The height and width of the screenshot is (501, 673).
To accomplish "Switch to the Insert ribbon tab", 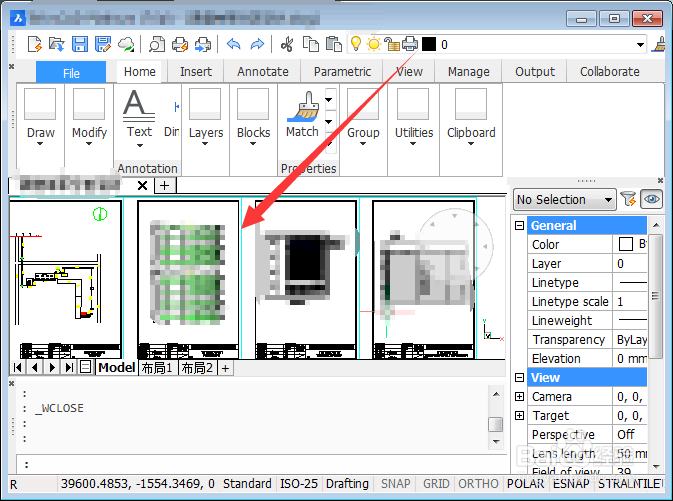I will (x=196, y=72).
